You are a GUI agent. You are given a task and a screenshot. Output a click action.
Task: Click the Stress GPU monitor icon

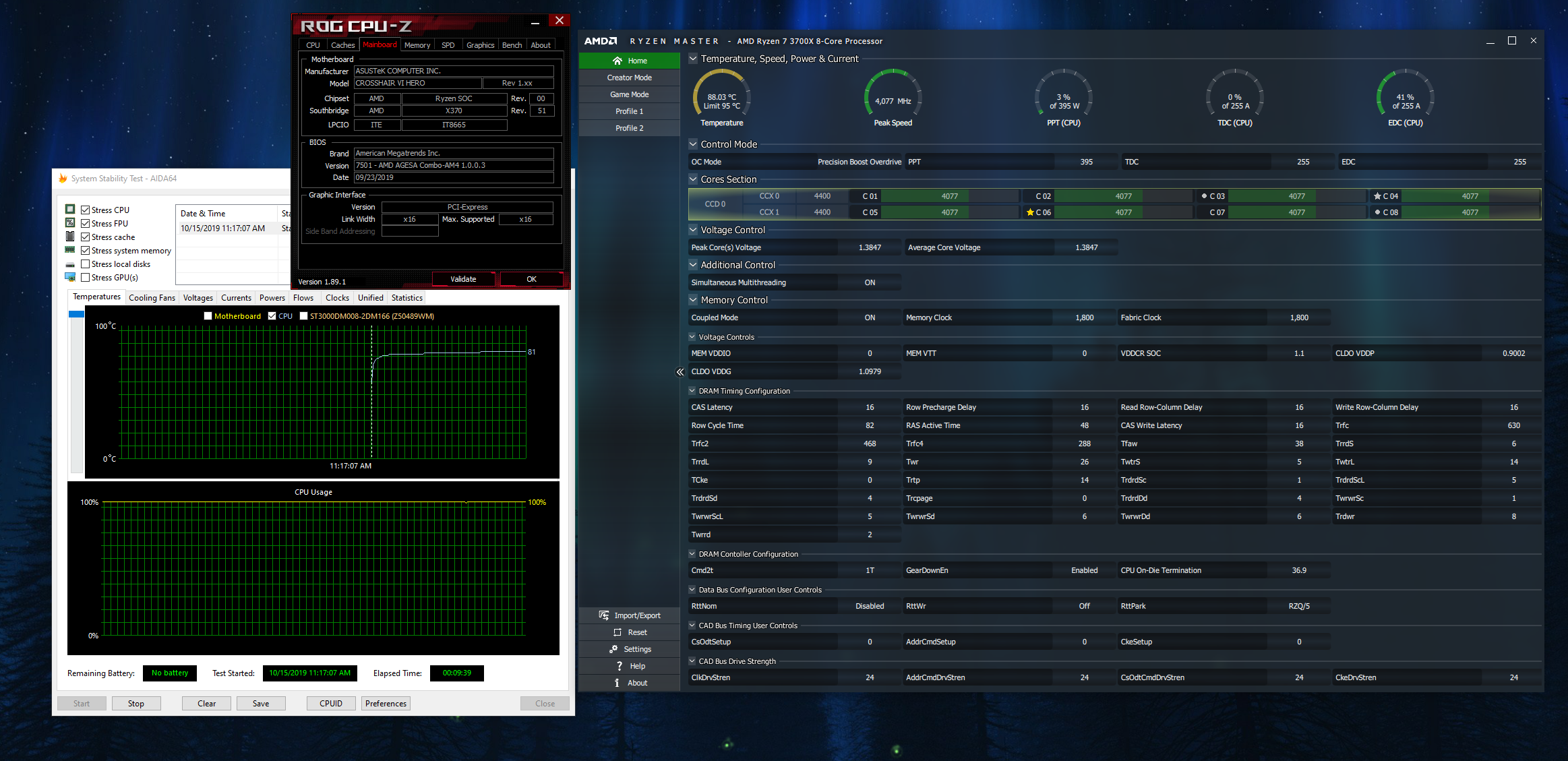(x=70, y=277)
